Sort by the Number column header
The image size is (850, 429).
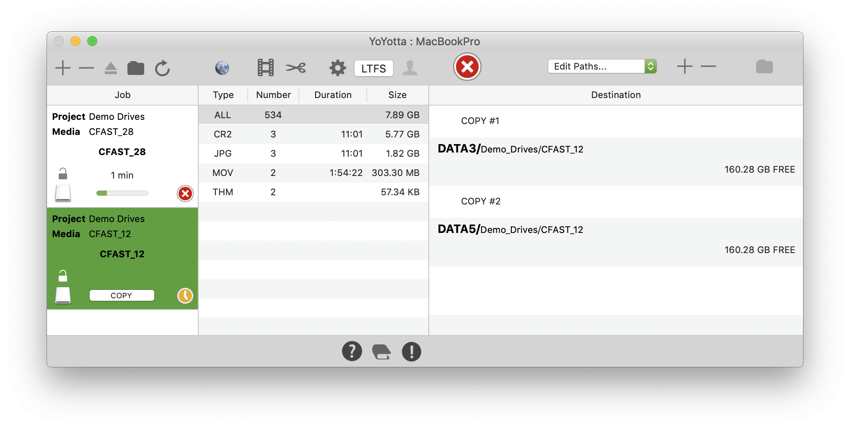pos(273,95)
